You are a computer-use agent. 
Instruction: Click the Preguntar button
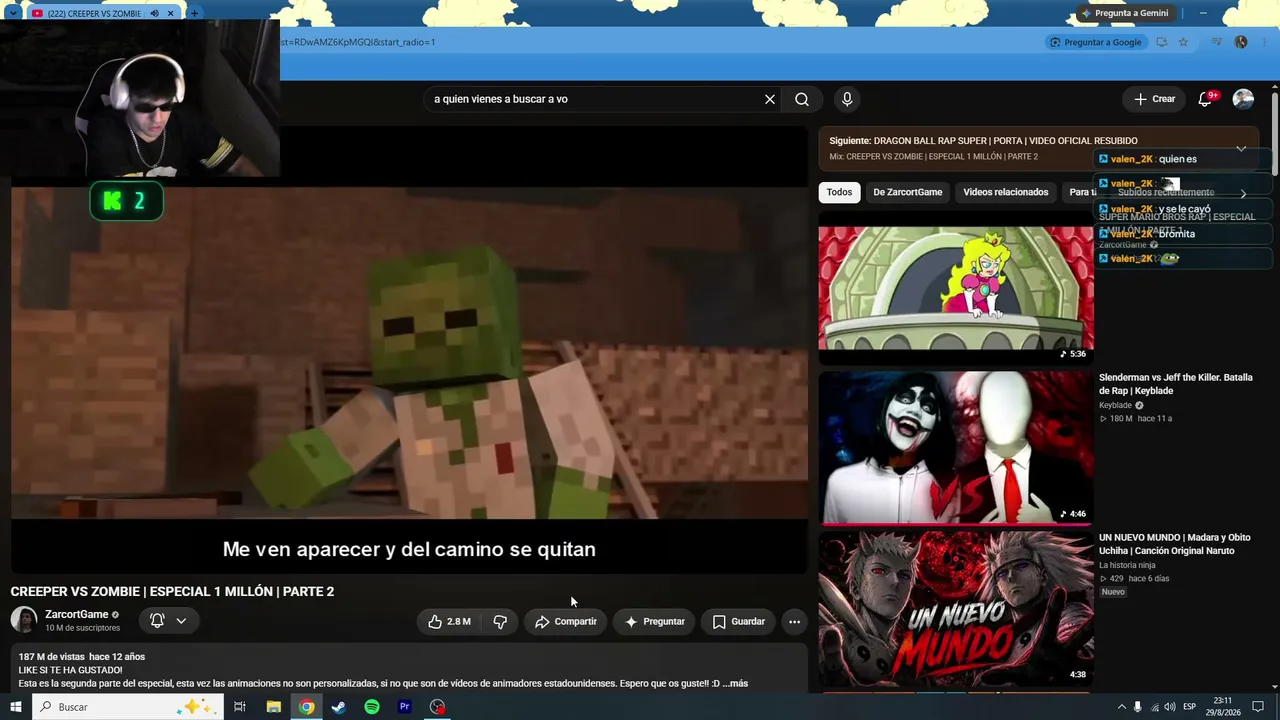click(655, 621)
